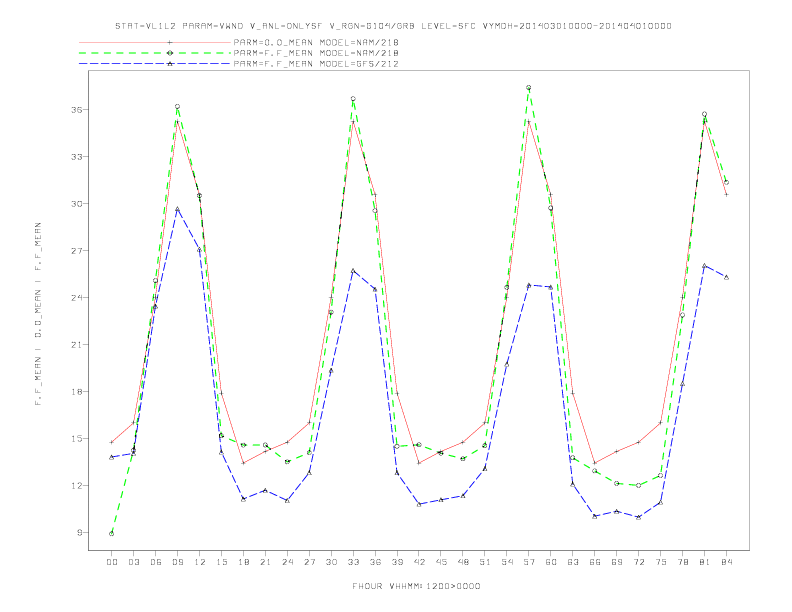Viewport: 792px width, 612px height.
Task: Click blue GFS triangle peak at hour 33
Action: click(353, 271)
